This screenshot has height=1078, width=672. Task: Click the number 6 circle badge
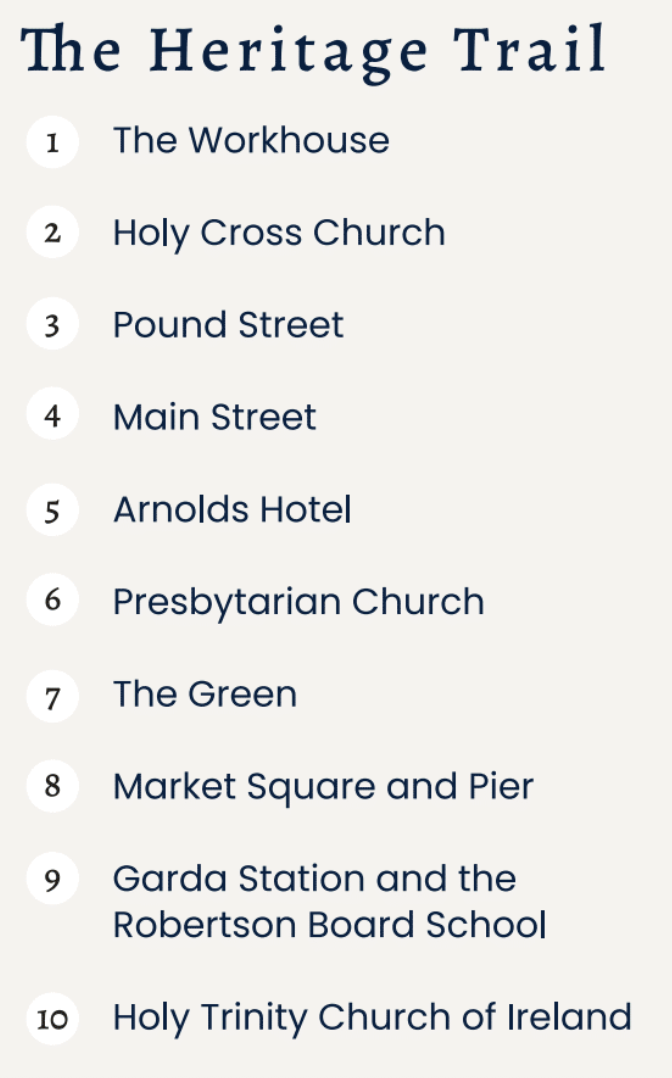coord(52,601)
